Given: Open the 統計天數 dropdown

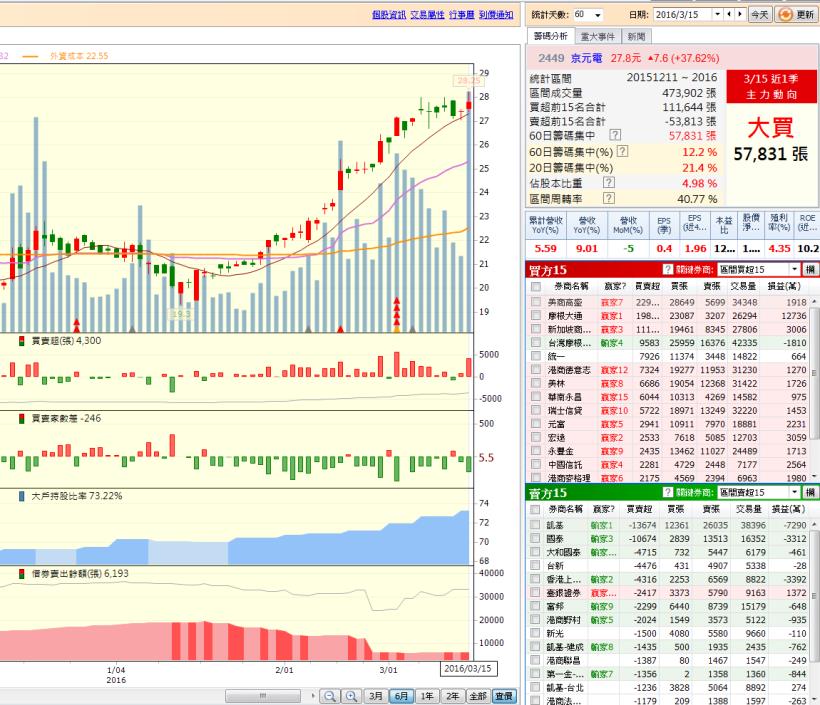Looking at the screenshot, I should tap(598, 15).
